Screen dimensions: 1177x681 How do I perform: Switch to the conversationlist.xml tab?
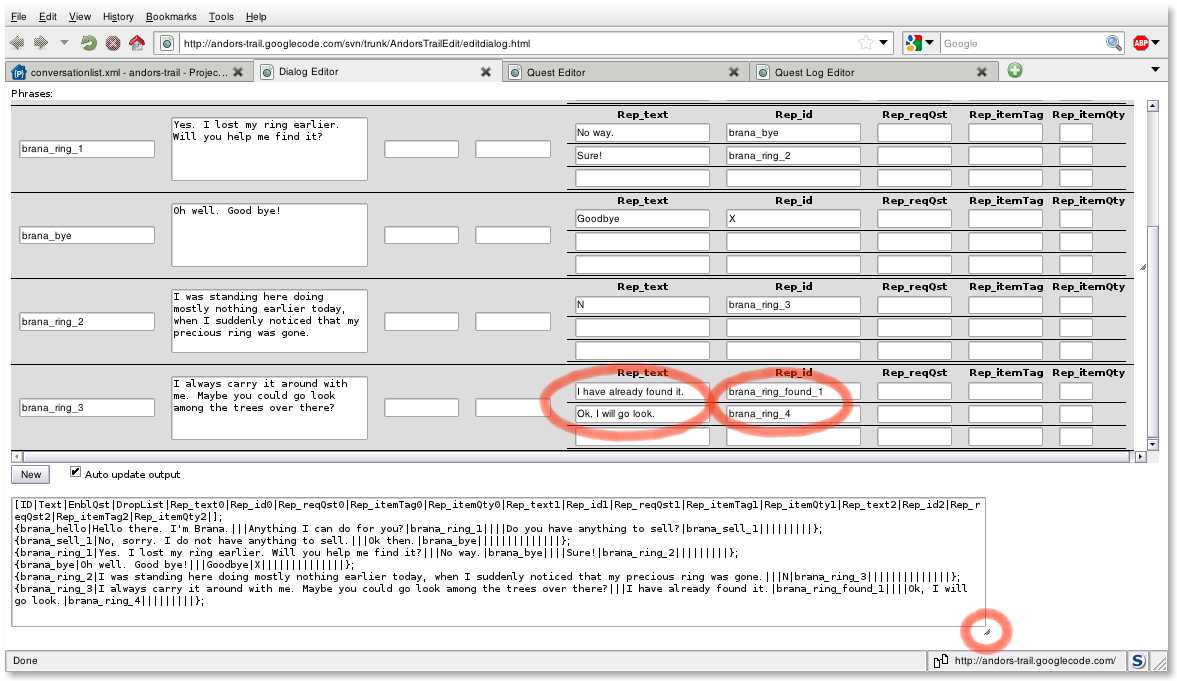coord(120,72)
